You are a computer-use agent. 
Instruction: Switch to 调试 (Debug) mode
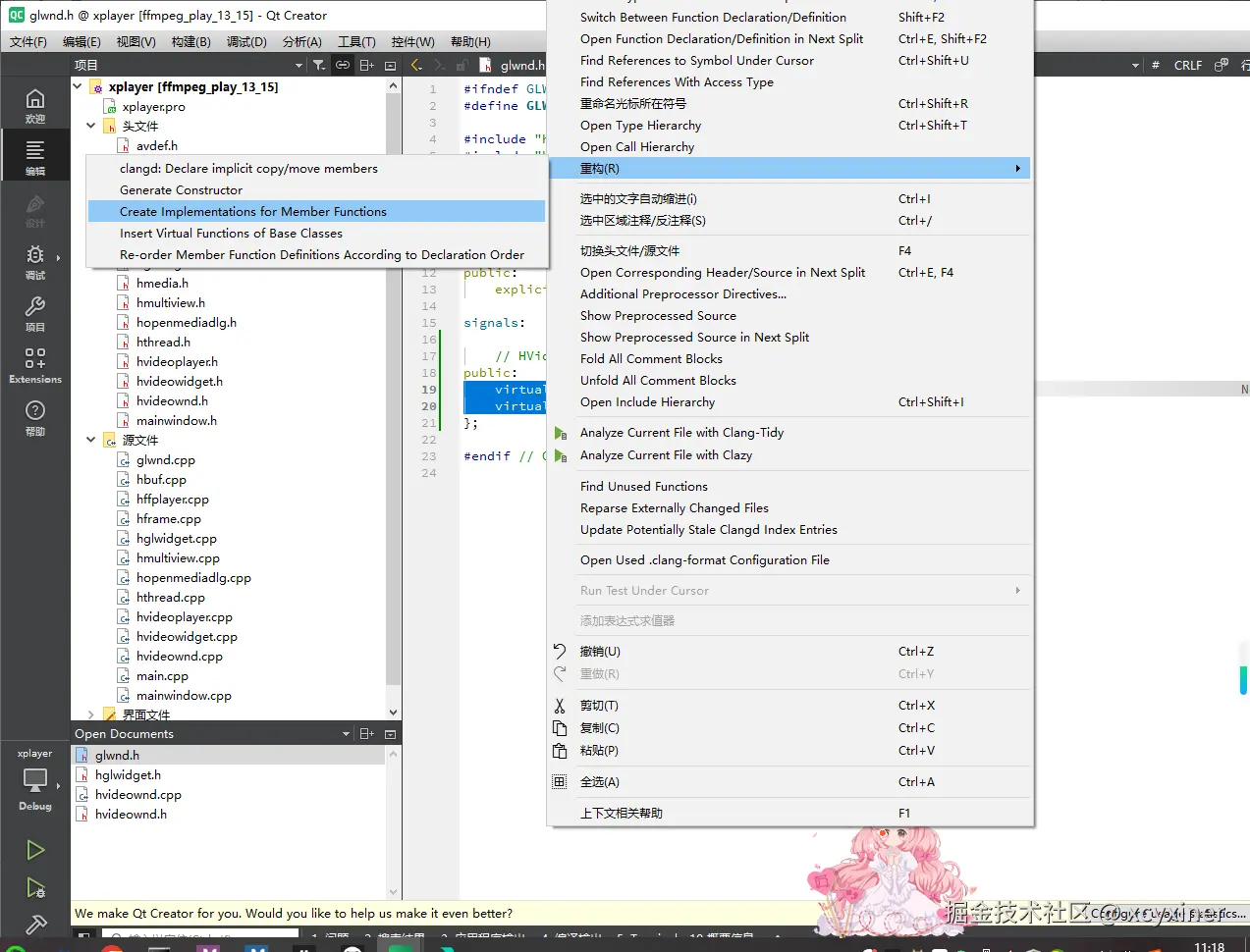(35, 261)
